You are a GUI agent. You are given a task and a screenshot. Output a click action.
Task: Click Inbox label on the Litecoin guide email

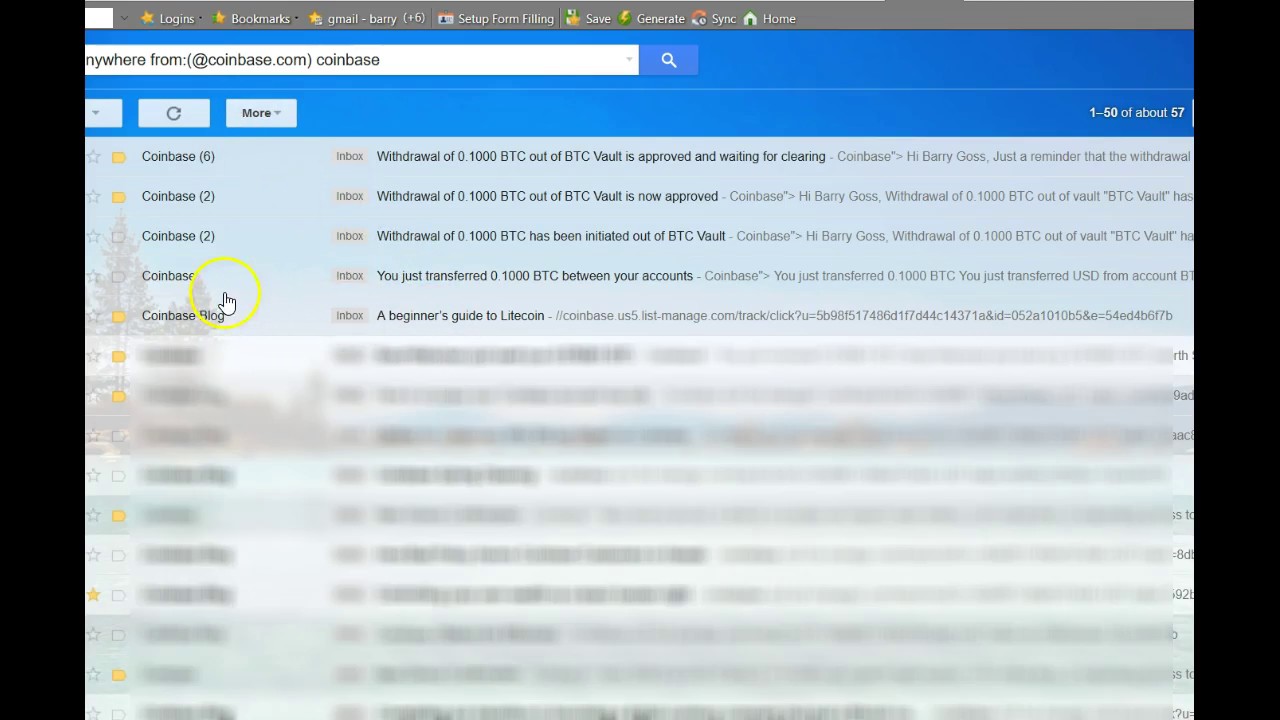(x=350, y=315)
